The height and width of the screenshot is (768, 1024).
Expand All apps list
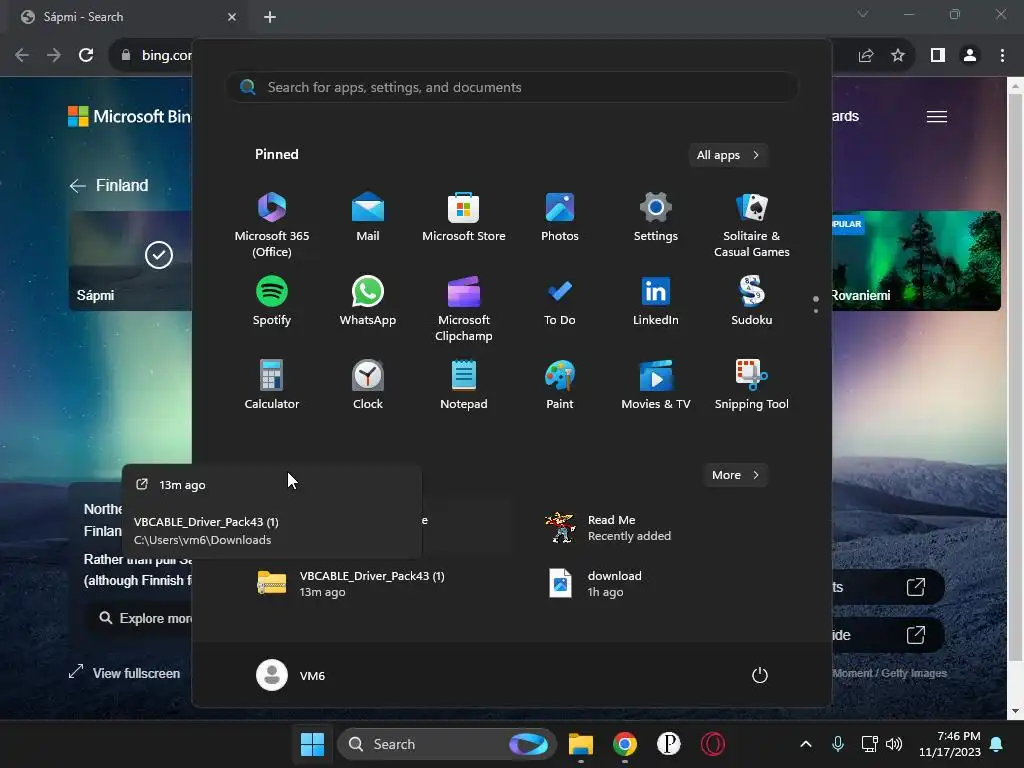pos(728,155)
